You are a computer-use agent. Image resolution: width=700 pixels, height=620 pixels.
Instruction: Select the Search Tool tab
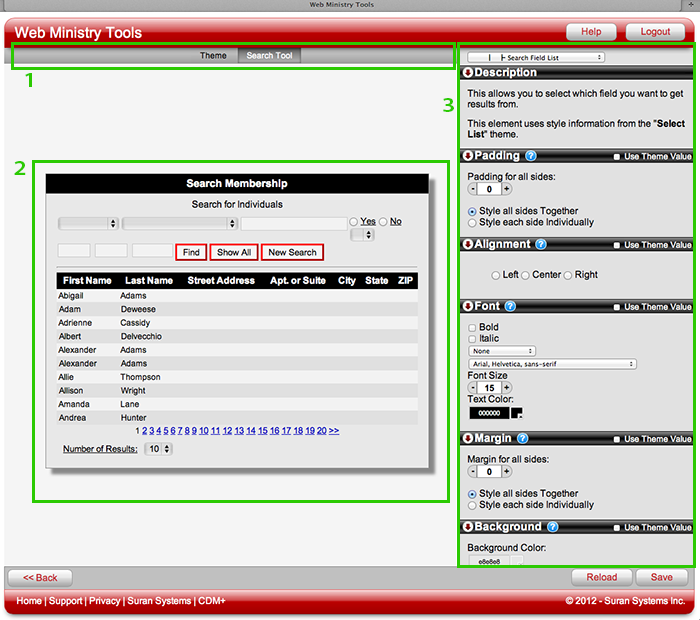point(269,55)
